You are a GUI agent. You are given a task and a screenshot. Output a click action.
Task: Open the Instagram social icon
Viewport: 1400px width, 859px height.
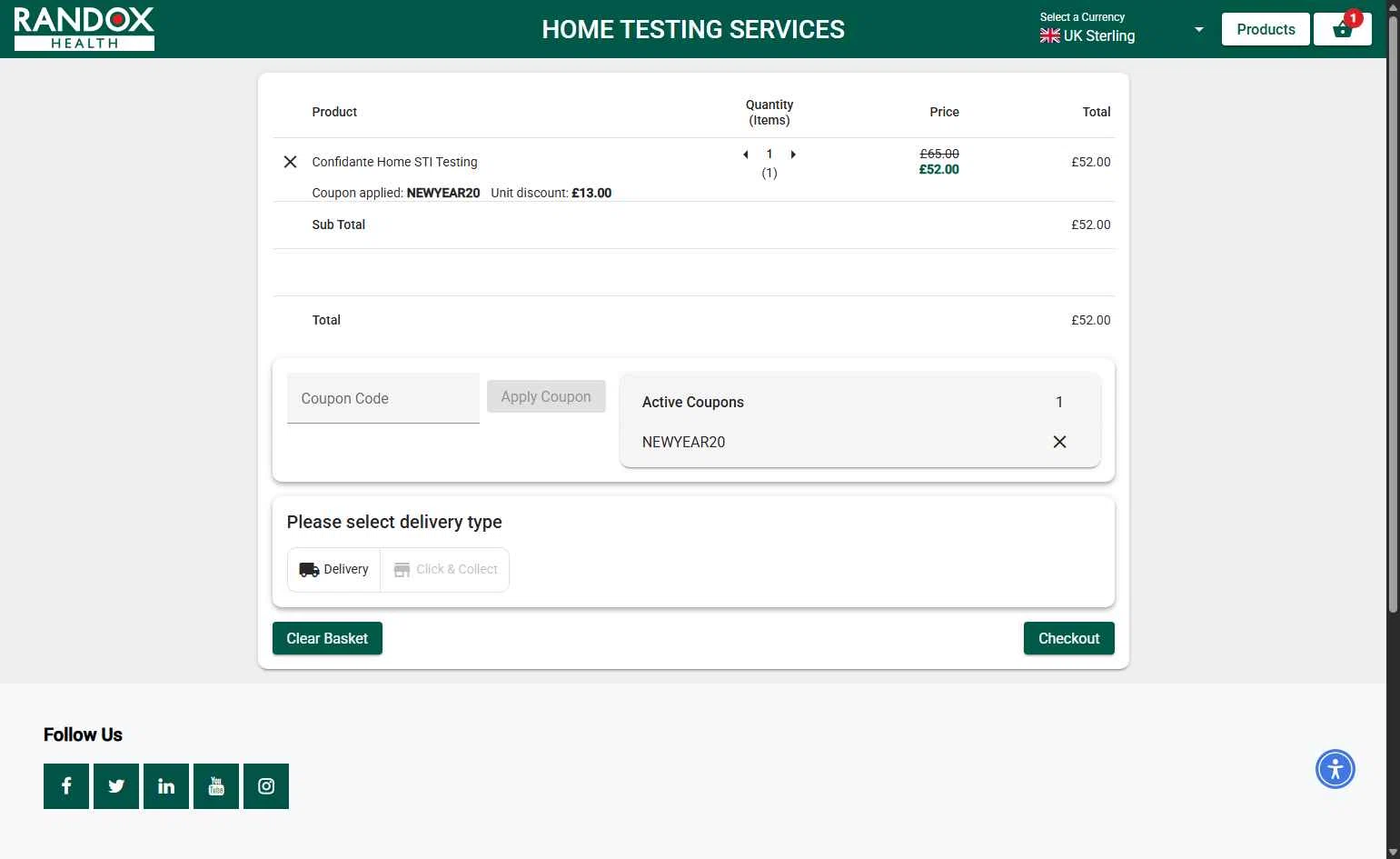(x=266, y=786)
